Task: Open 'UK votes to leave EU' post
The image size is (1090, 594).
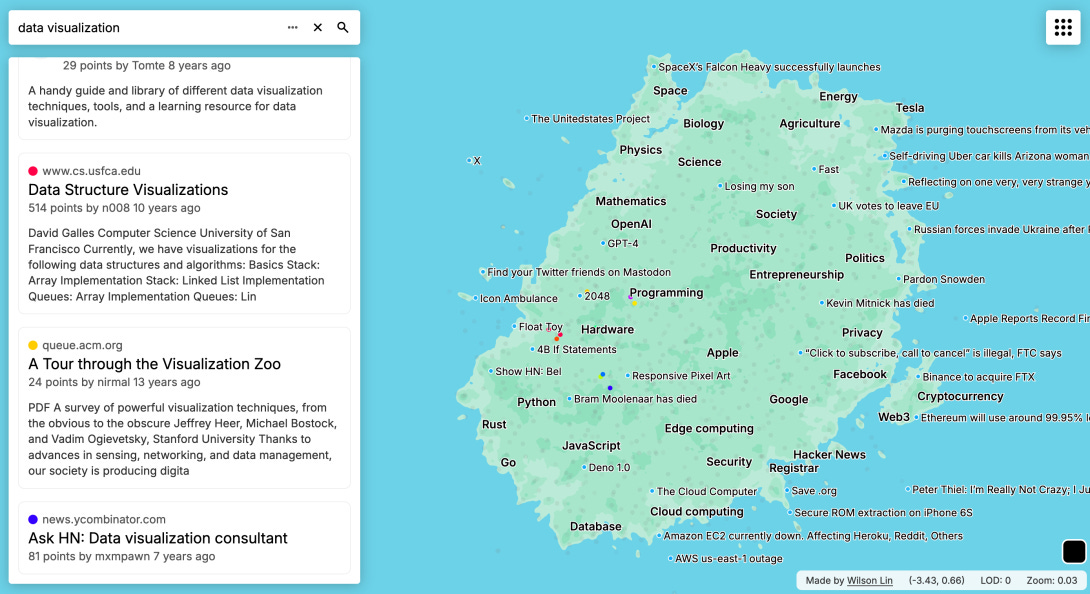Action: (x=888, y=206)
